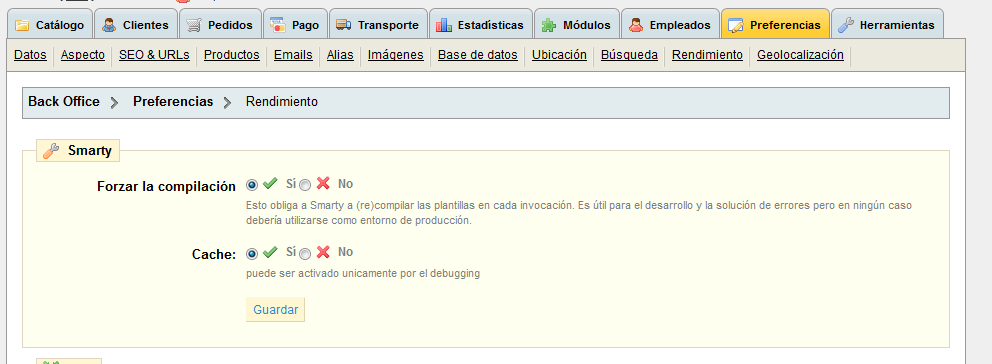992x364 pixels.
Task: Go to the Pago tab
Action: [x=295, y=24]
